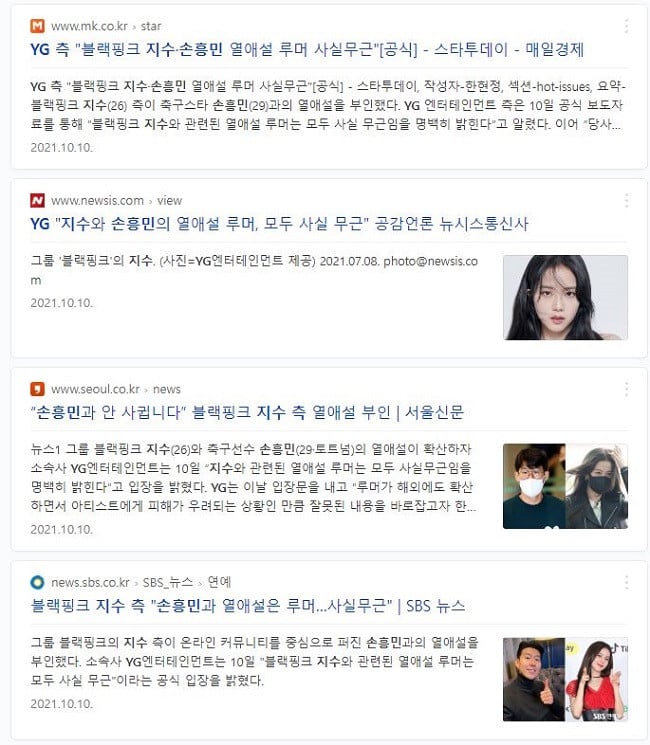The width and height of the screenshot is (650, 745).
Task: Open the 뉴시스통신사 headline about 지수와 손흥민
Action: point(279,224)
